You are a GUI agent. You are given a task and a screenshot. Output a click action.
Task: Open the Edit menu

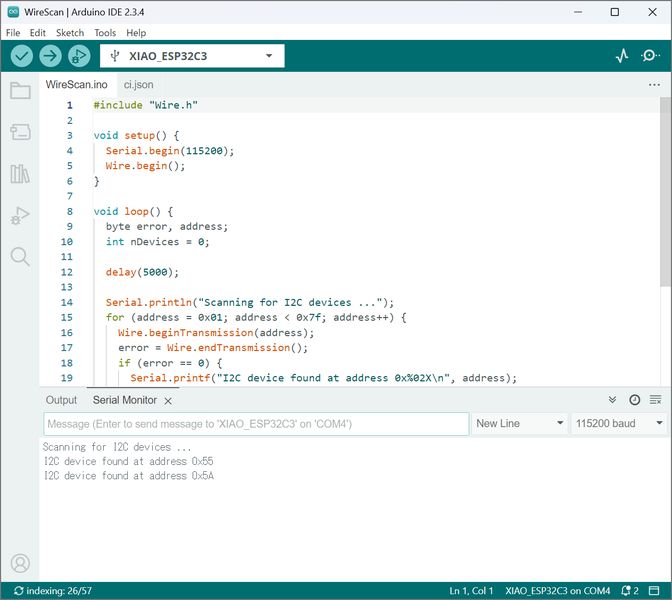pos(37,33)
